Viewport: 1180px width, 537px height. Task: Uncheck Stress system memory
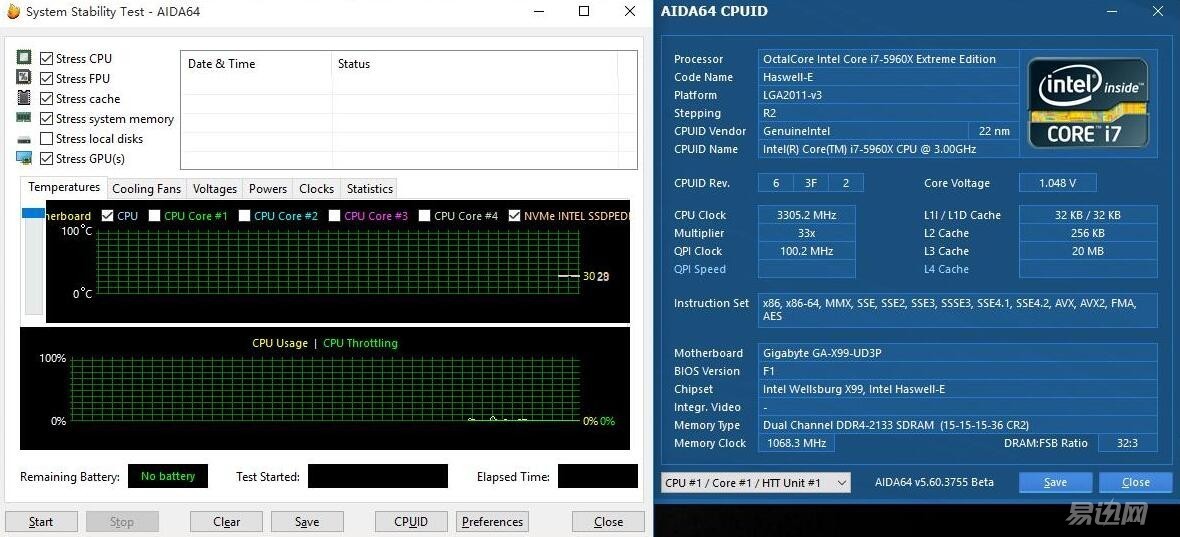point(46,119)
